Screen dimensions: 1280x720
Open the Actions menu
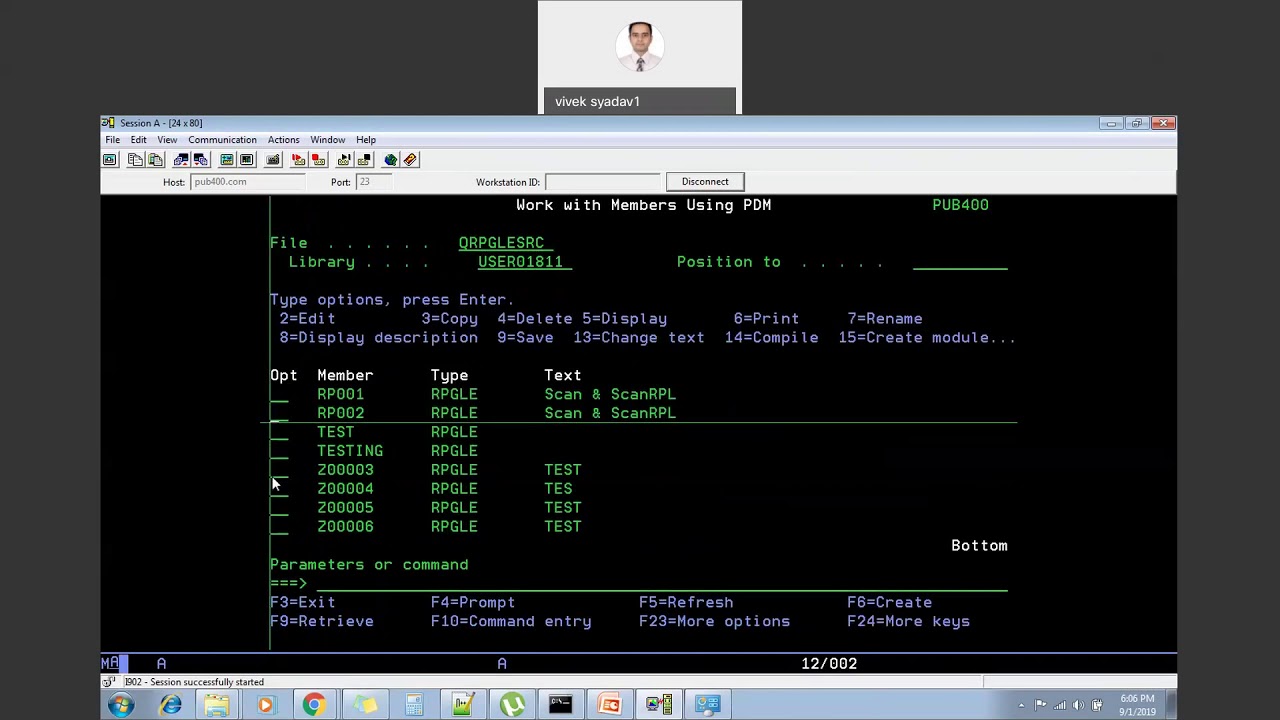283,140
